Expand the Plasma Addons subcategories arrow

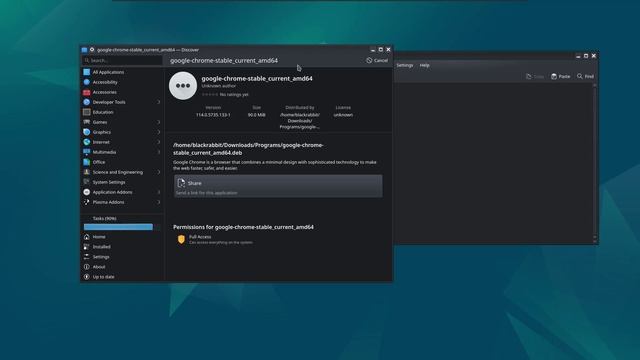click(159, 202)
